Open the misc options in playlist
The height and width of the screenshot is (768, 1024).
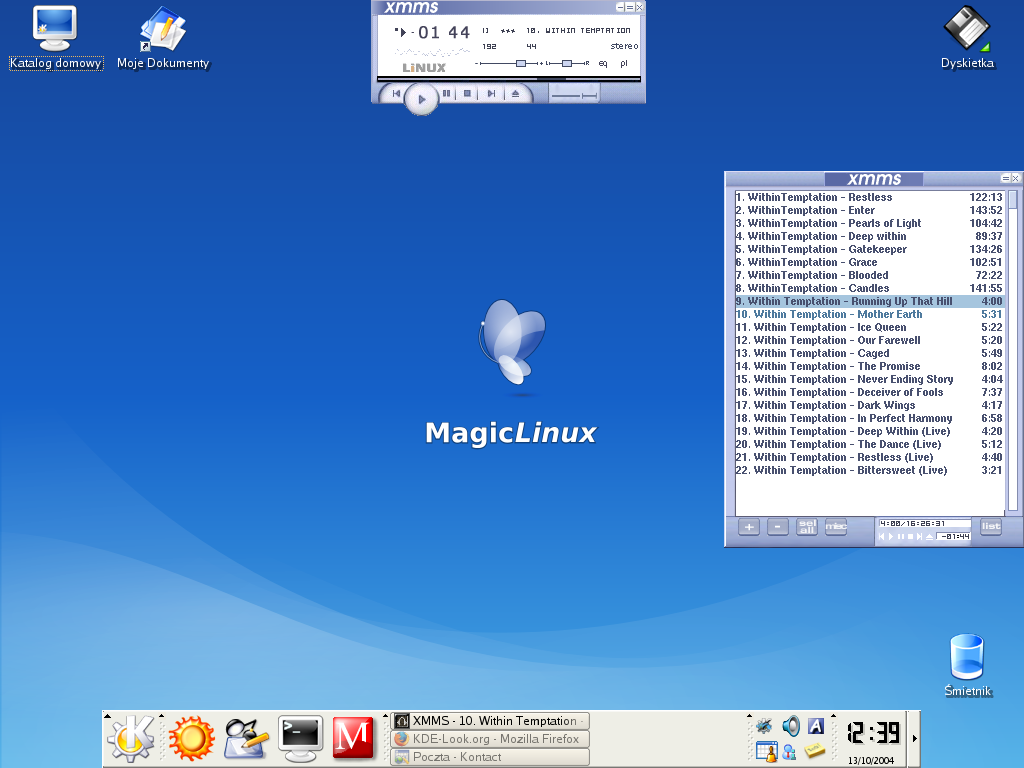point(836,526)
